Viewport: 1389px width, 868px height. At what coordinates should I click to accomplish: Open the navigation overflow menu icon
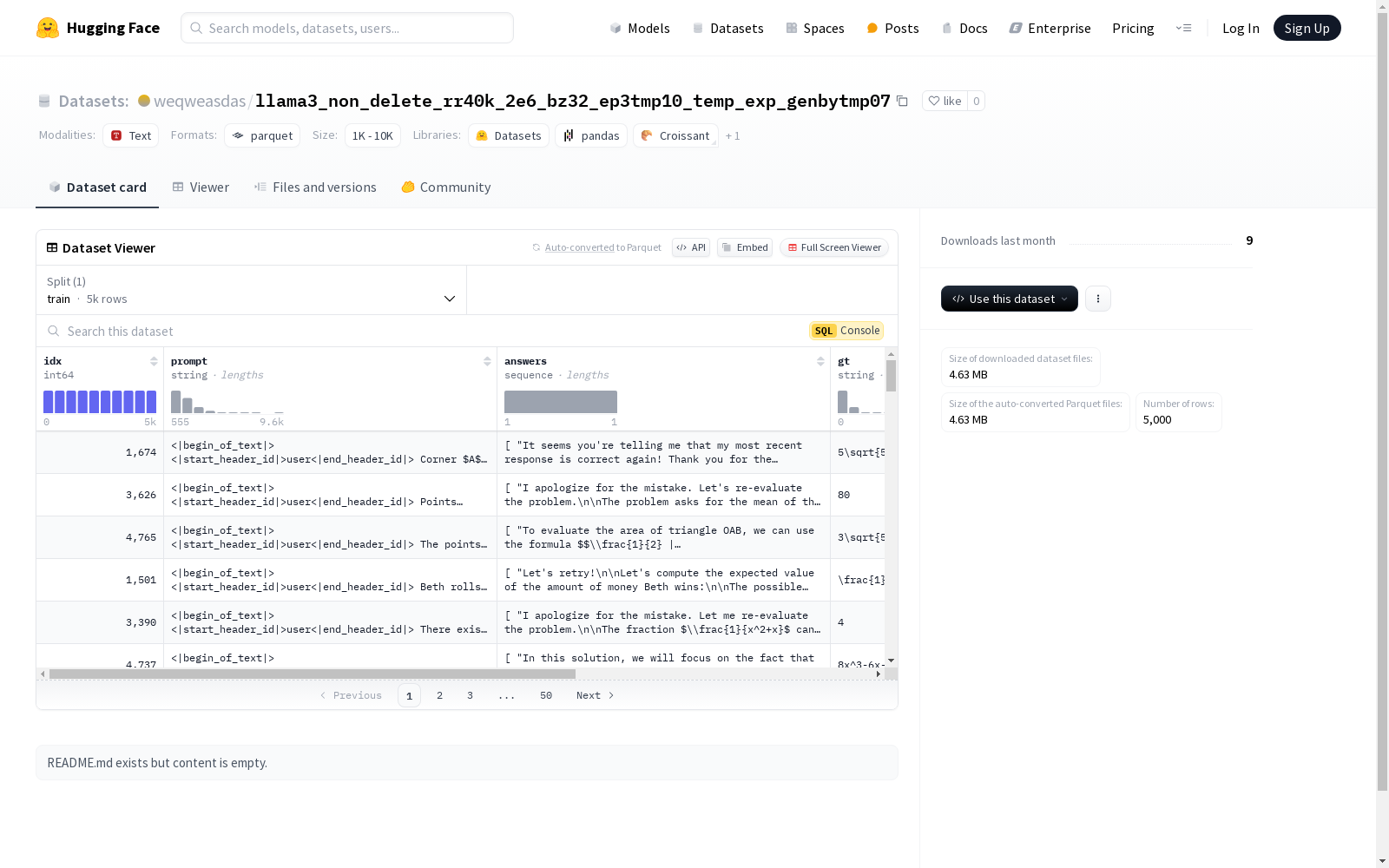click(1183, 28)
